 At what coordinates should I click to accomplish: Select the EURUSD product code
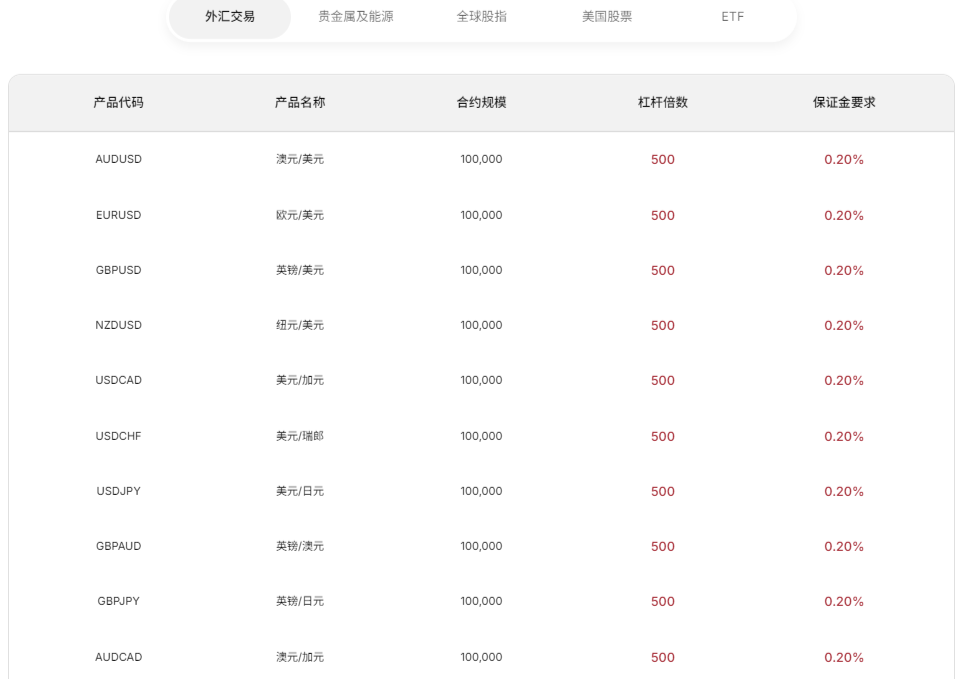119,214
